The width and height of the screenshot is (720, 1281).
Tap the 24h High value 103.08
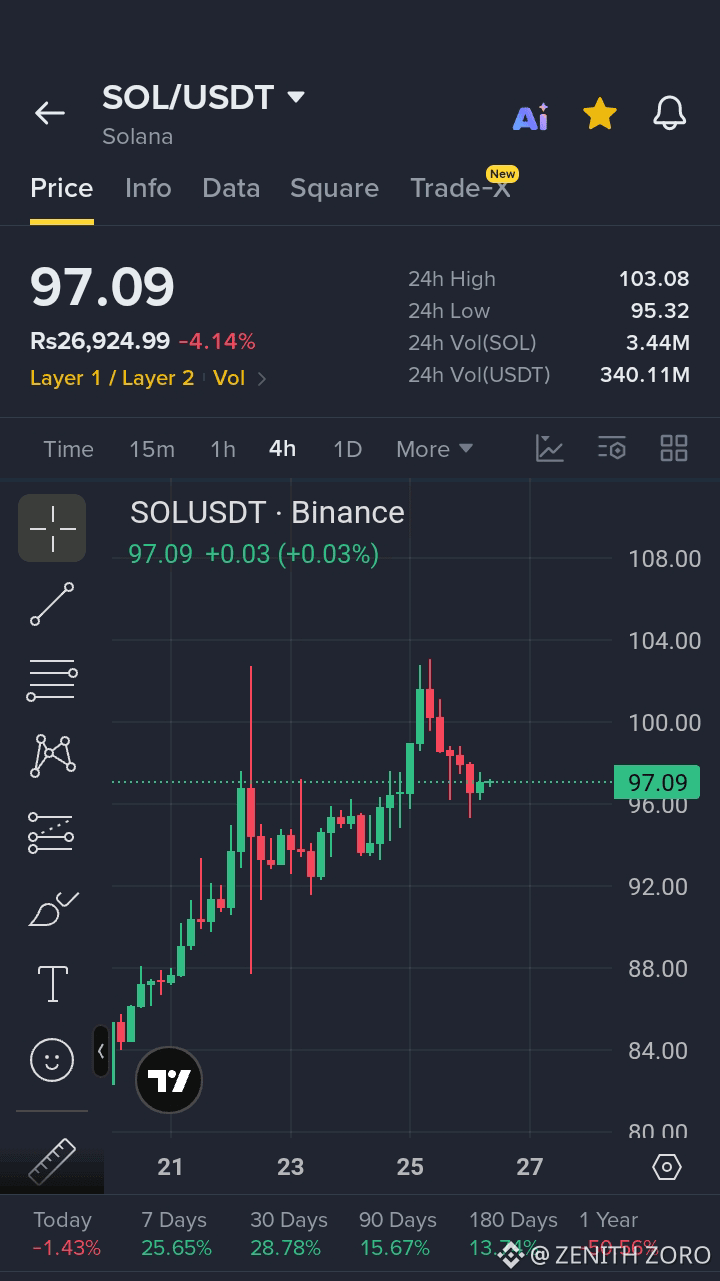click(654, 279)
